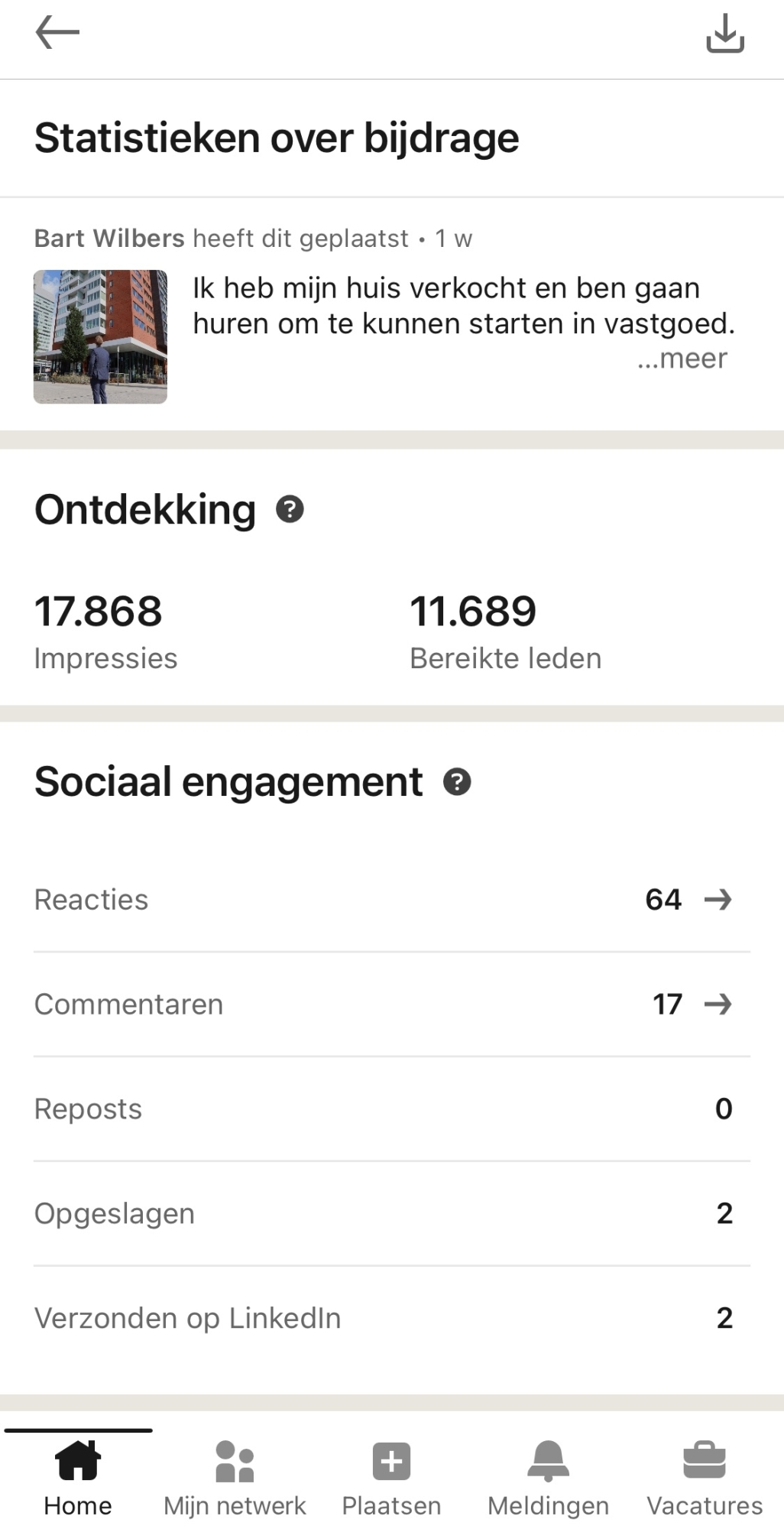784x1529 pixels.
Task: Select the Reacties row label
Action: pyautogui.click(x=92, y=900)
